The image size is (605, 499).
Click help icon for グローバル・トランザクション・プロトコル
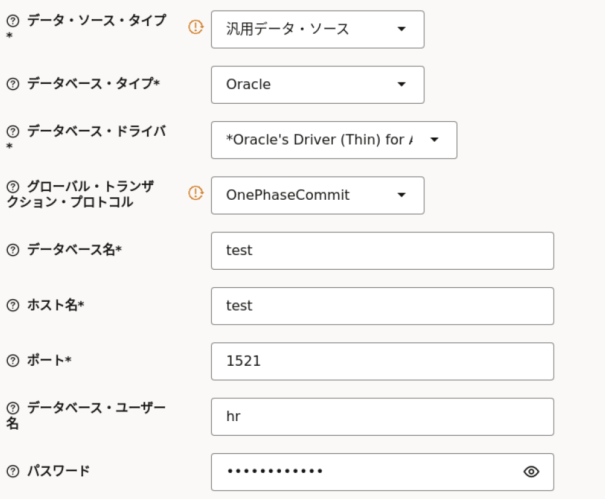pos(13,187)
